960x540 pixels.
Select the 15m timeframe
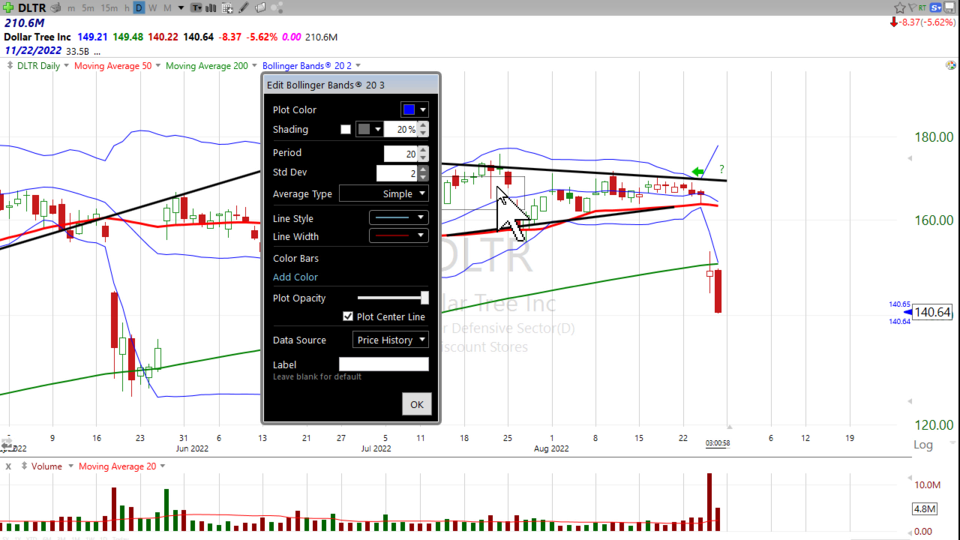tap(109, 8)
